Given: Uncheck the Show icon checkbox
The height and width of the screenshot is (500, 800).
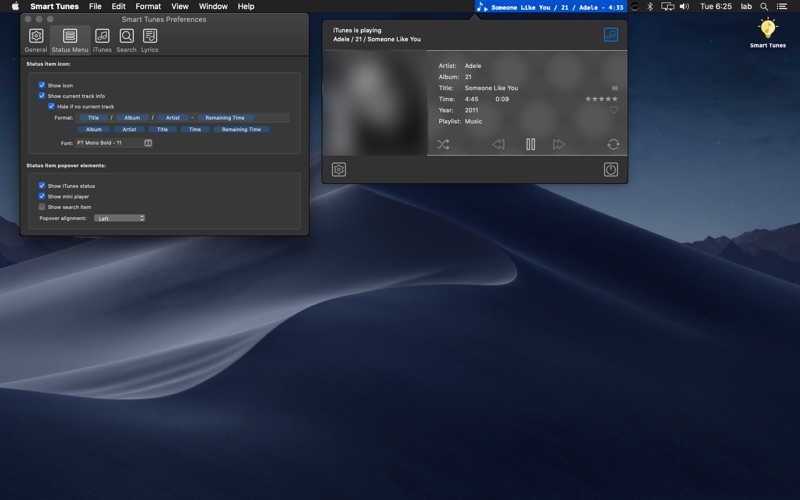Looking at the screenshot, I should click(42, 85).
